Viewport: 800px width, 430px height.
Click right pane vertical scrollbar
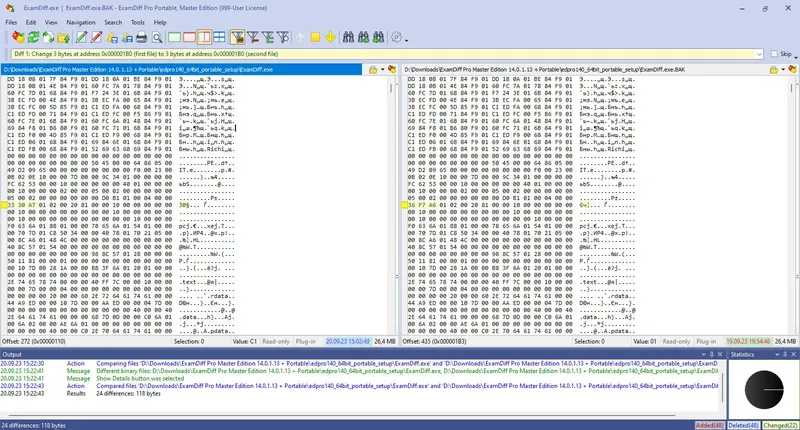(x=792, y=206)
